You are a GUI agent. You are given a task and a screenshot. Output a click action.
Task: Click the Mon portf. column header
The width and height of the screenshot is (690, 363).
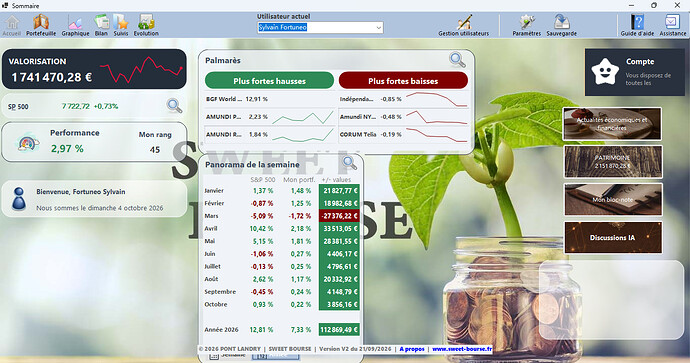(x=299, y=180)
